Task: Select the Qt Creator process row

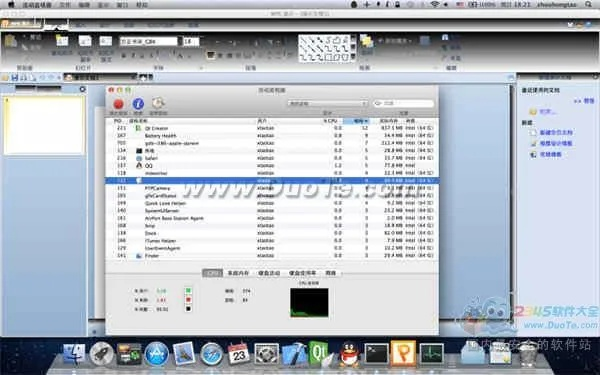Action: click(272, 128)
